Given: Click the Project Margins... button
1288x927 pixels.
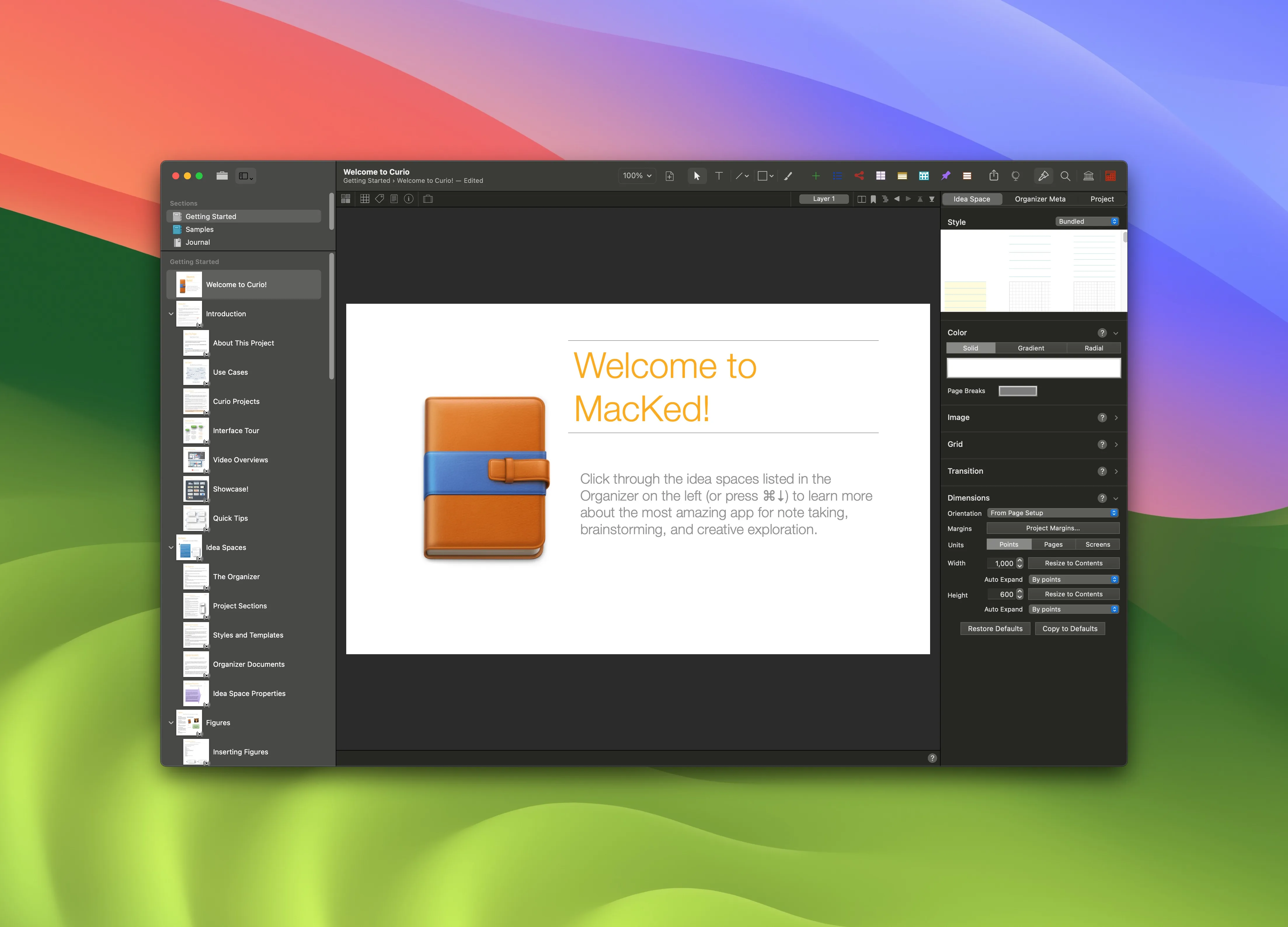Looking at the screenshot, I should pos(1053,528).
